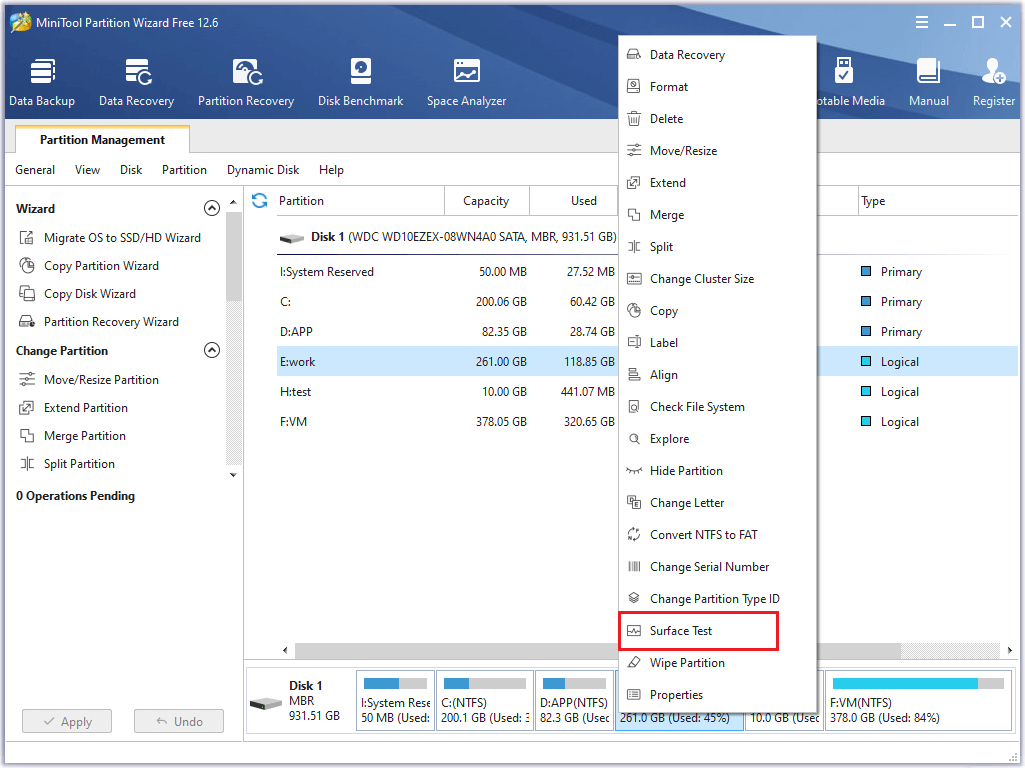Click the Copy Partition Wizard icon
The image size is (1025, 768).
coord(27,266)
